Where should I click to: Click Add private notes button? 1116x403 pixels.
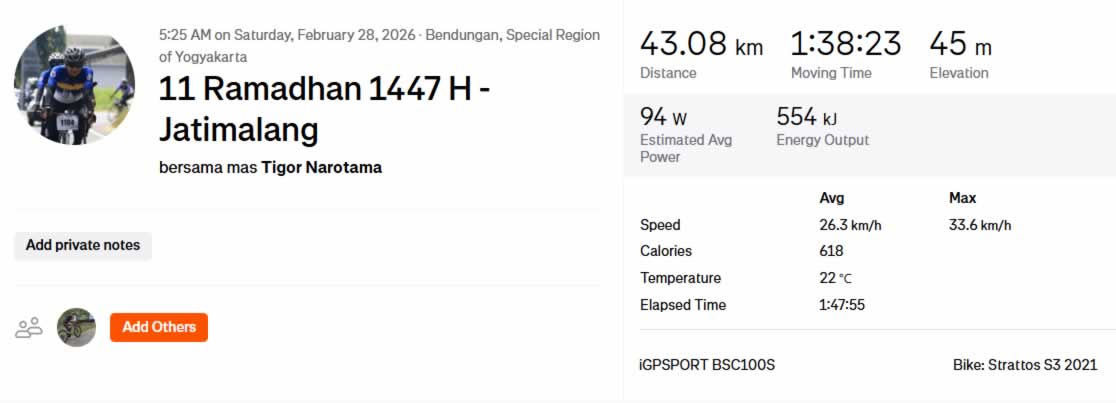pyautogui.click(x=83, y=245)
